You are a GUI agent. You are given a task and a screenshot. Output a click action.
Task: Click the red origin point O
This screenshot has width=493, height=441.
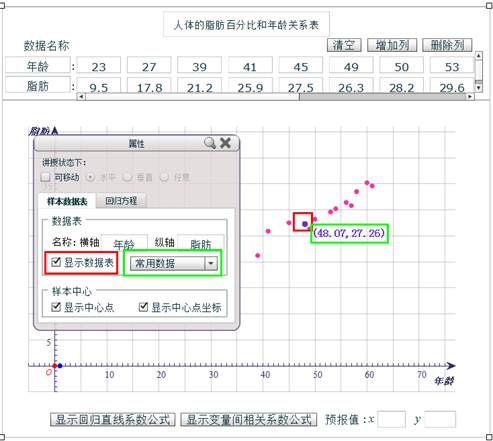pos(55,366)
